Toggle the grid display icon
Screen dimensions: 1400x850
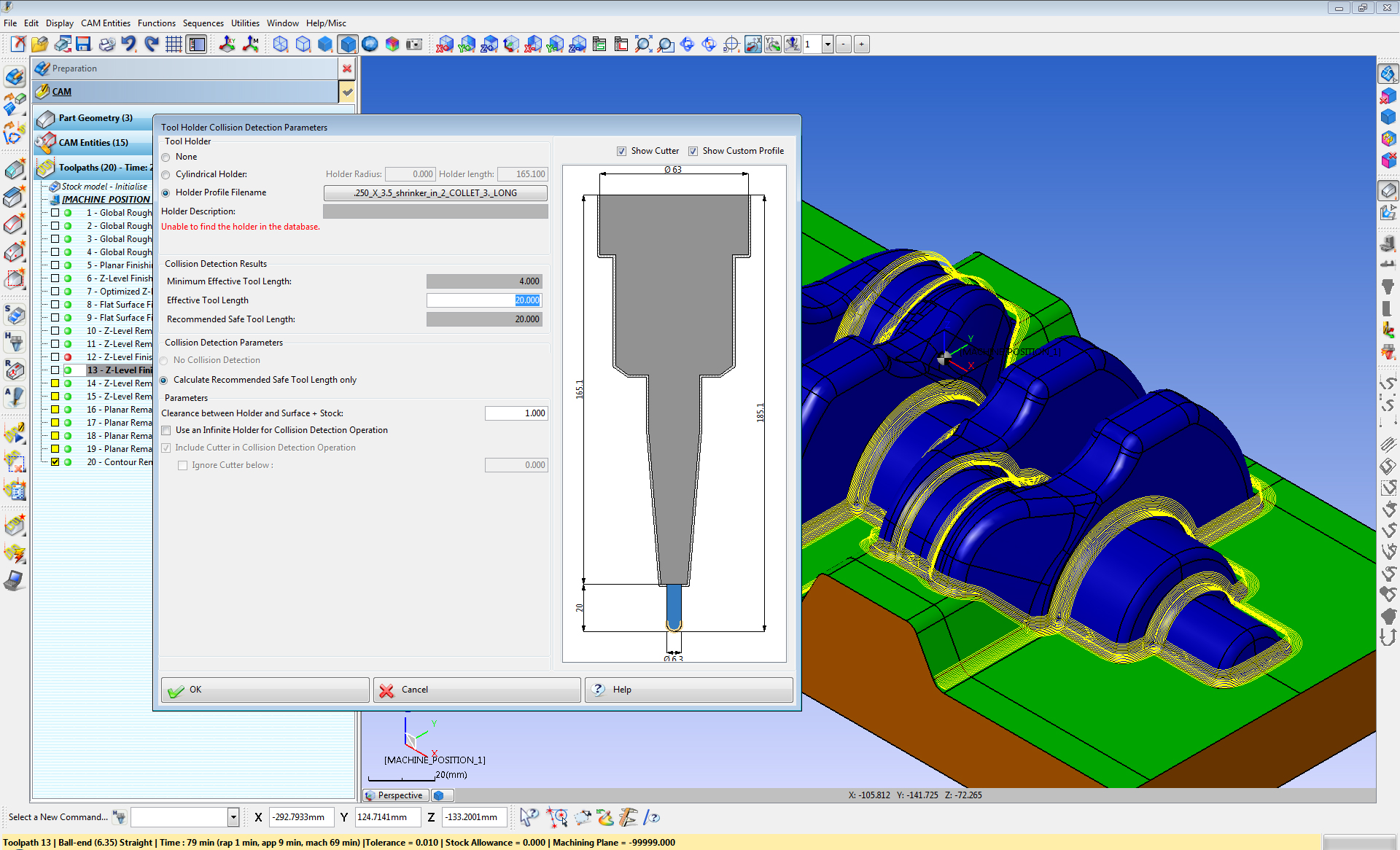174,44
